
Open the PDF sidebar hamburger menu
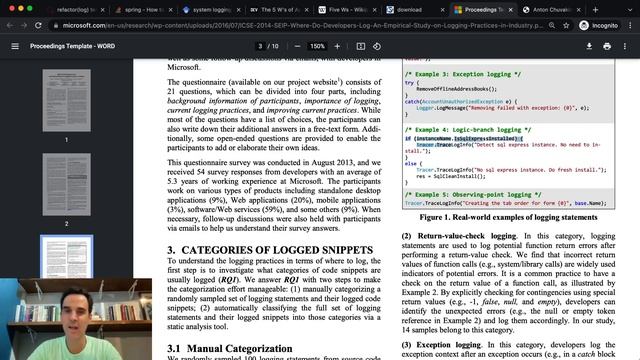pyautogui.click(x=15, y=46)
